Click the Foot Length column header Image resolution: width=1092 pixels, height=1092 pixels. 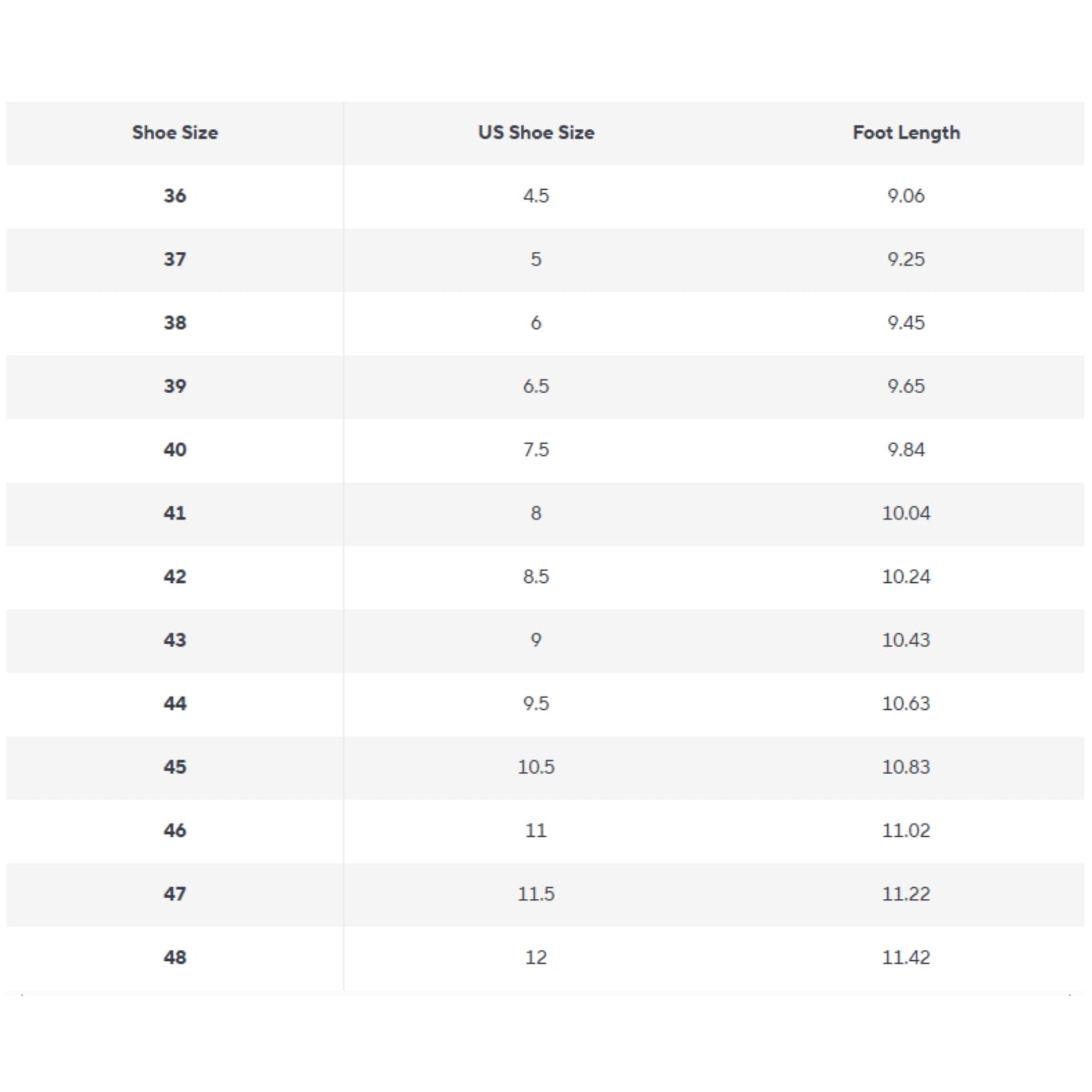point(906,133)
